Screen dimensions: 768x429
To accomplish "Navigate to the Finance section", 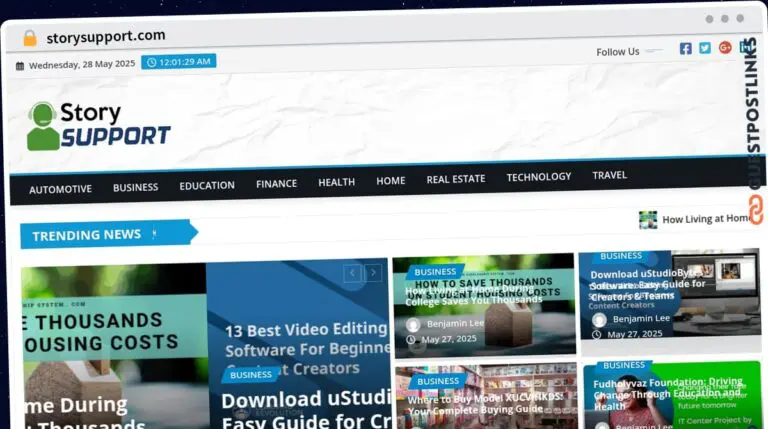I will click(276, 184).
